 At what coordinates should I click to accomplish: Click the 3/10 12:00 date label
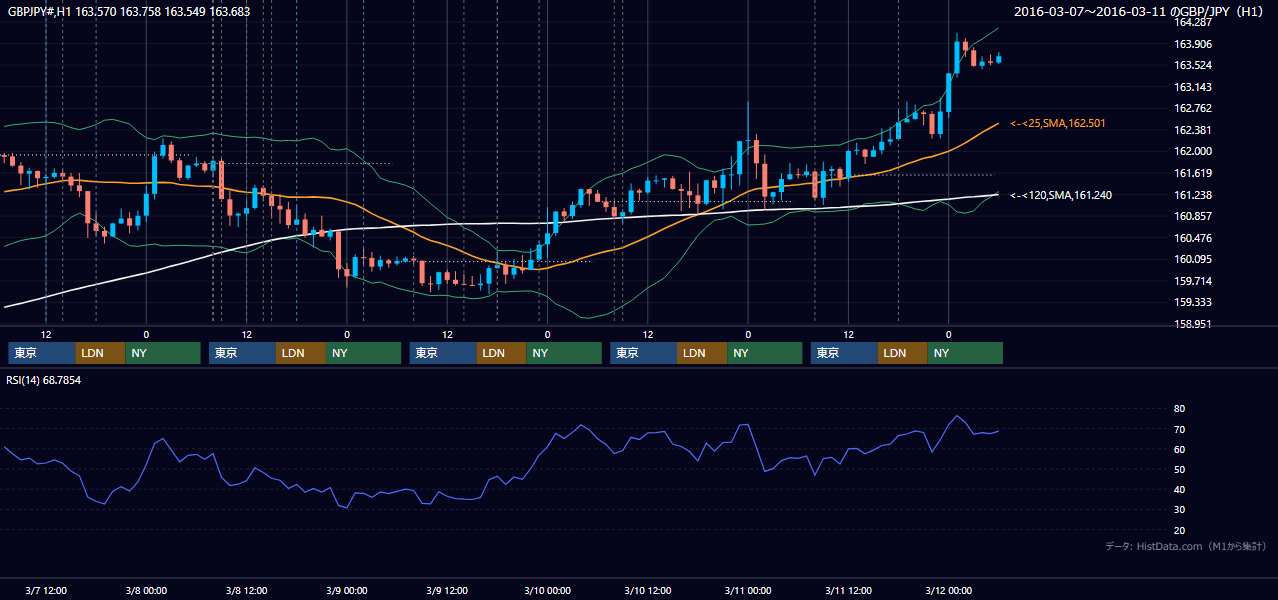[647, 590]
